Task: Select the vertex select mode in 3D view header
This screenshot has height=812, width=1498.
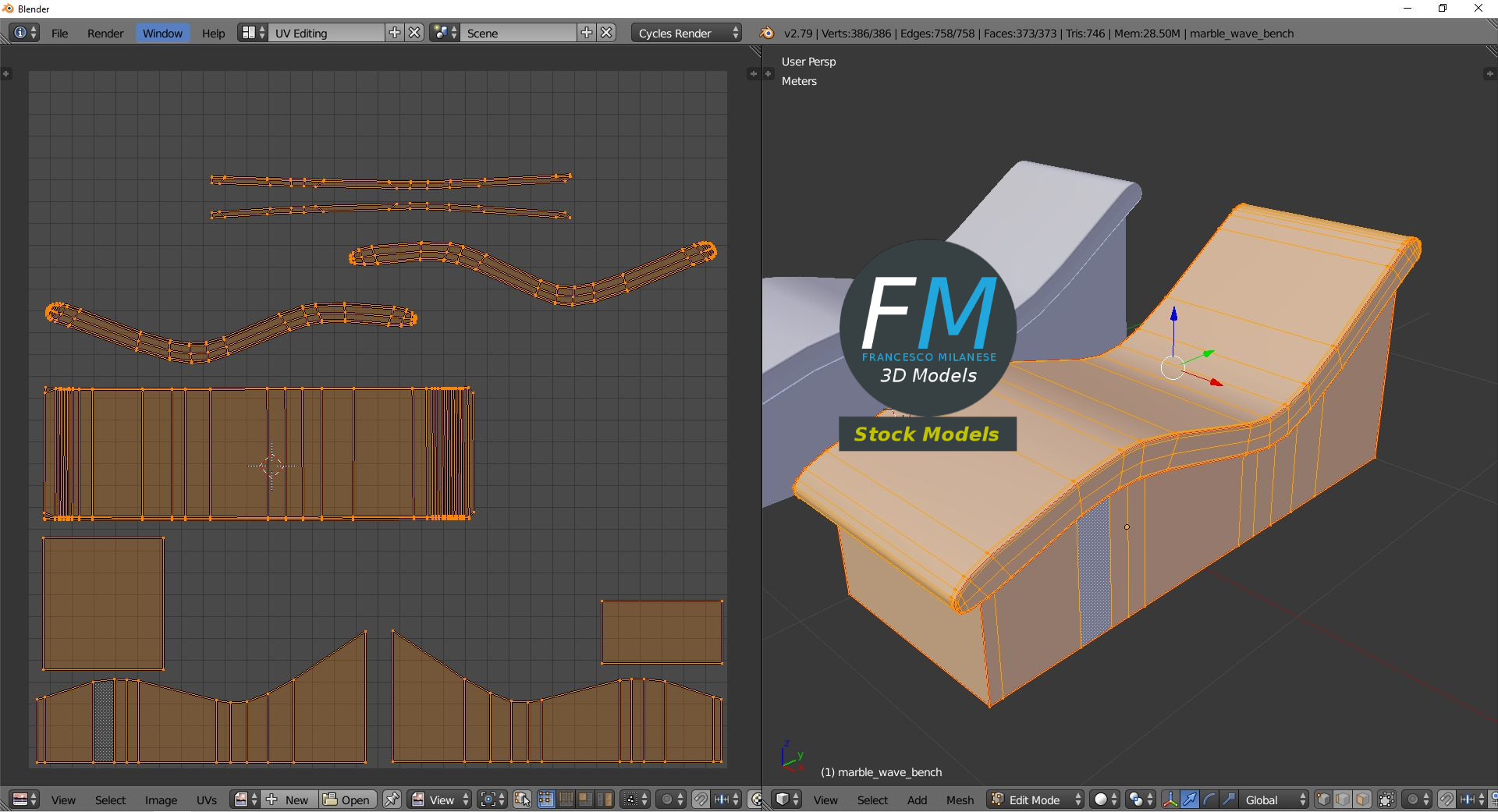Action: [x=1324, y=800]
